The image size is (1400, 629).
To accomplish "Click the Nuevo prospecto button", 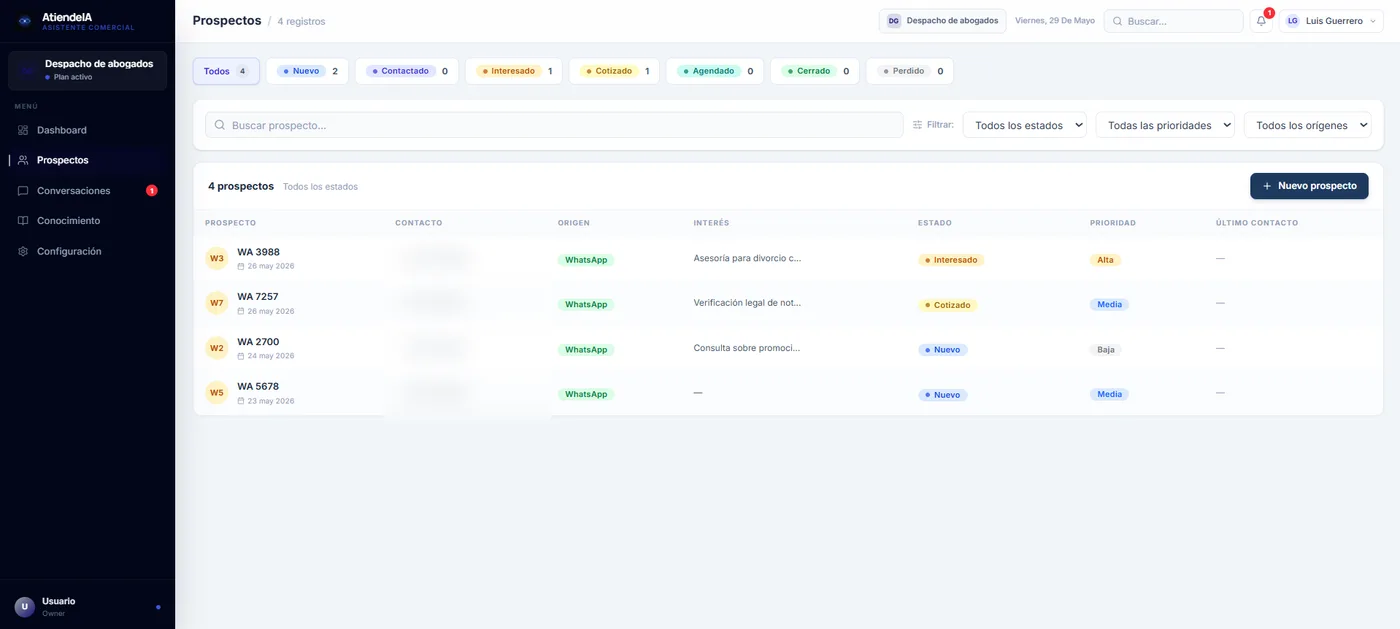I will (1309, 186).
